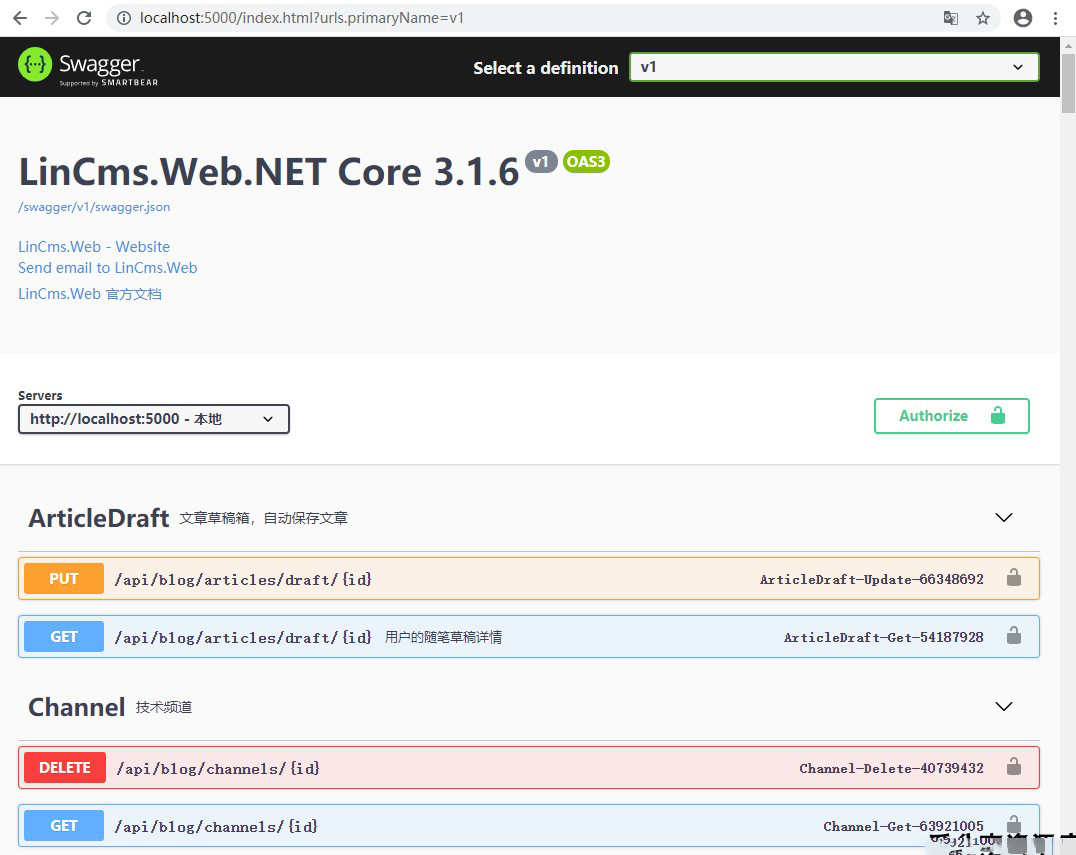
Task: Click lock icon on PUT articles draft row
Action: (x=1014, y=578)
